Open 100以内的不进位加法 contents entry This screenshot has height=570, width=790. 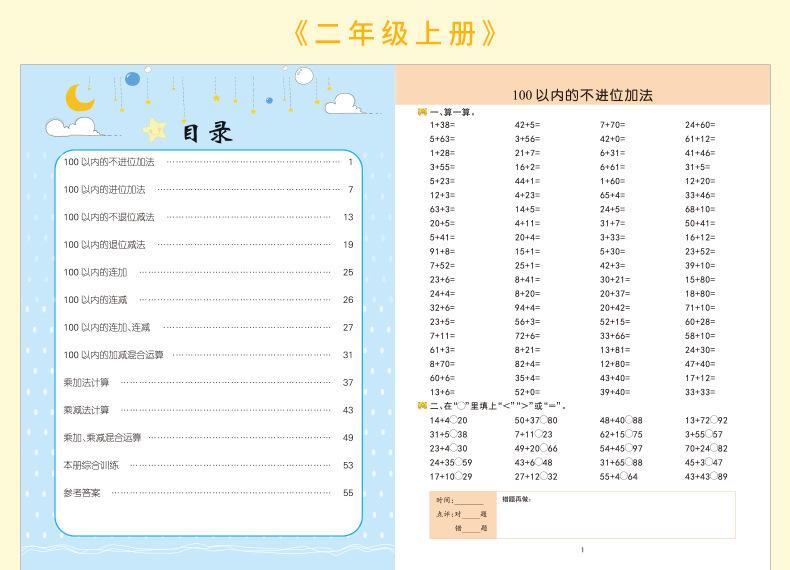coord(109,162)
